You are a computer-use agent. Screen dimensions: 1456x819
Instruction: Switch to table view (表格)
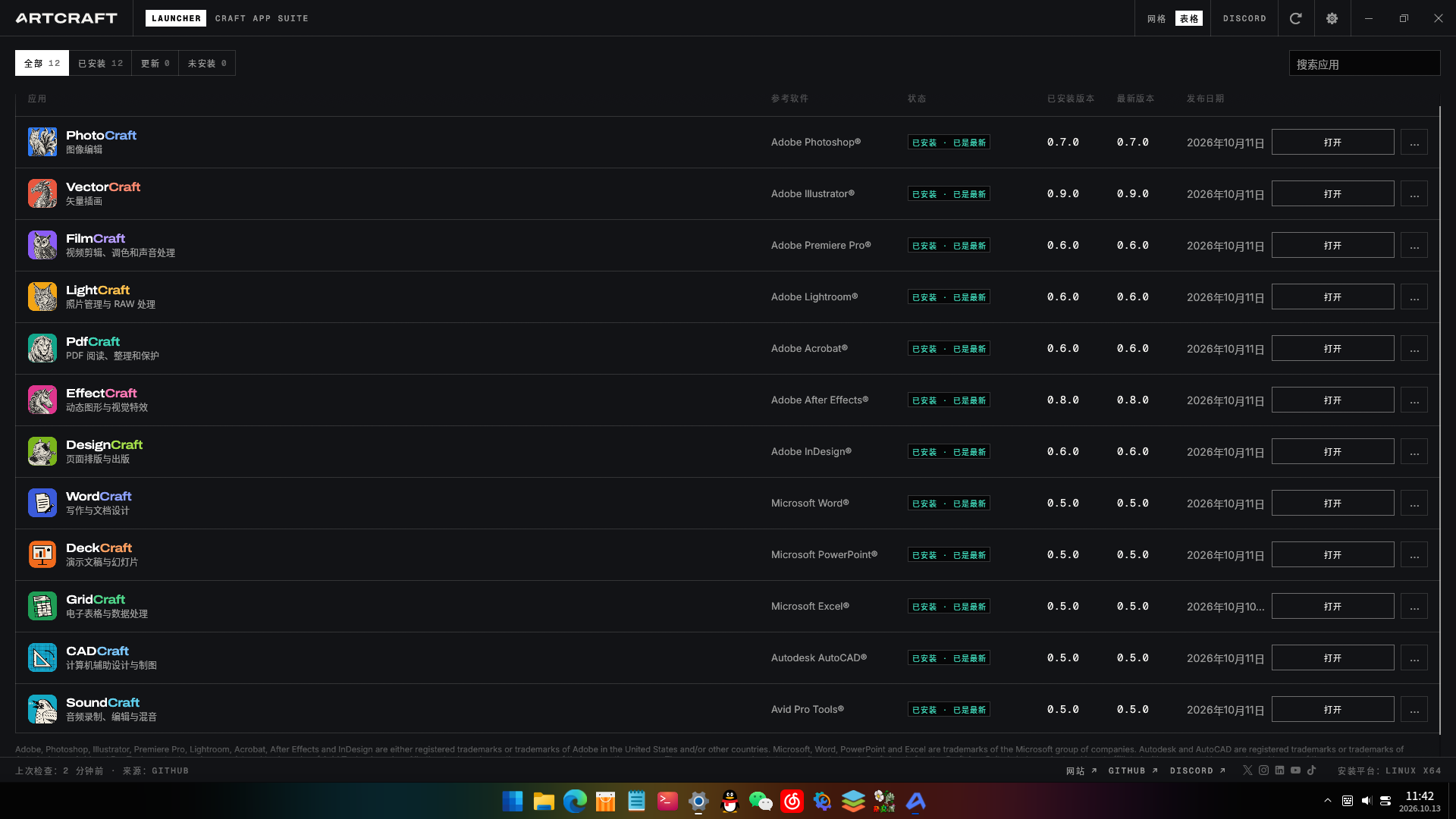pos(1189,18)
